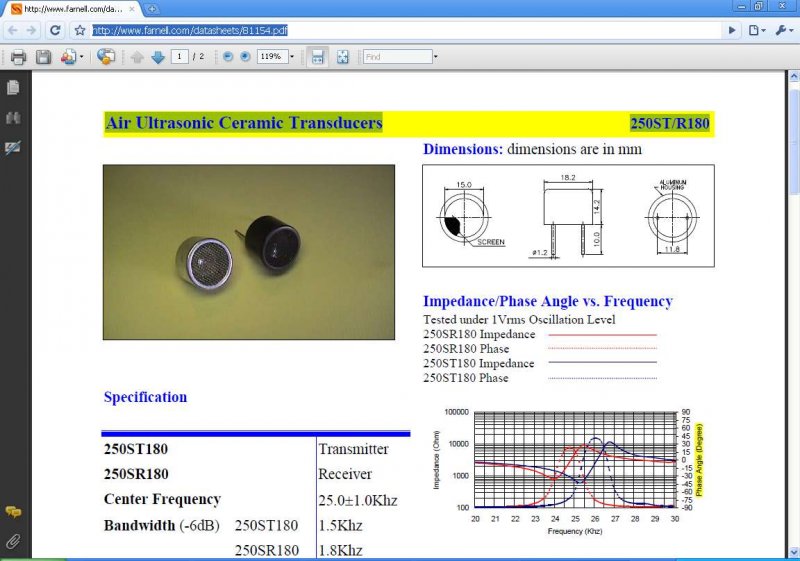
Task: Open the Pages thumbnails panel
Action: (x=13, y=88)
